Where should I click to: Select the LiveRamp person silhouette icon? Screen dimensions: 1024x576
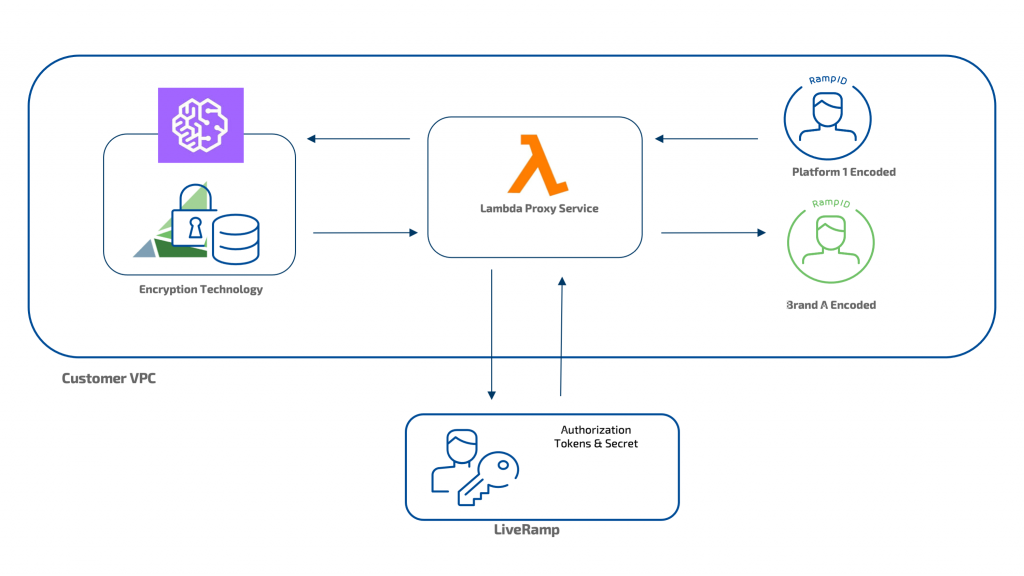457,455
